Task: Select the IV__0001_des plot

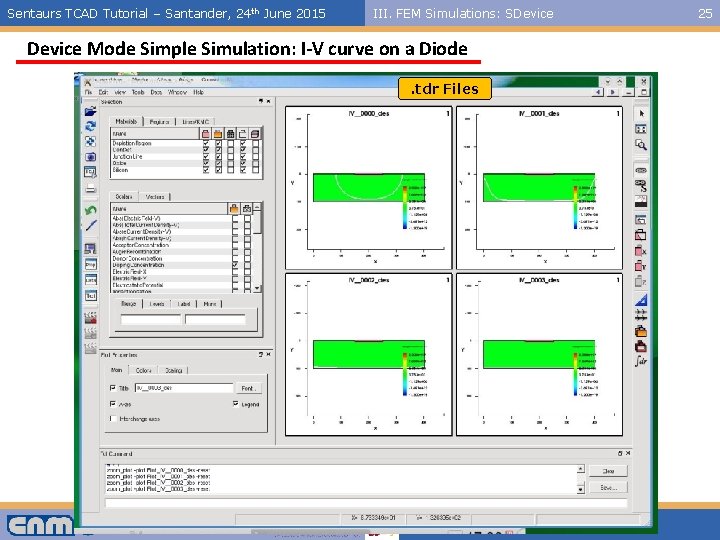Action: [x=540, y=188]
